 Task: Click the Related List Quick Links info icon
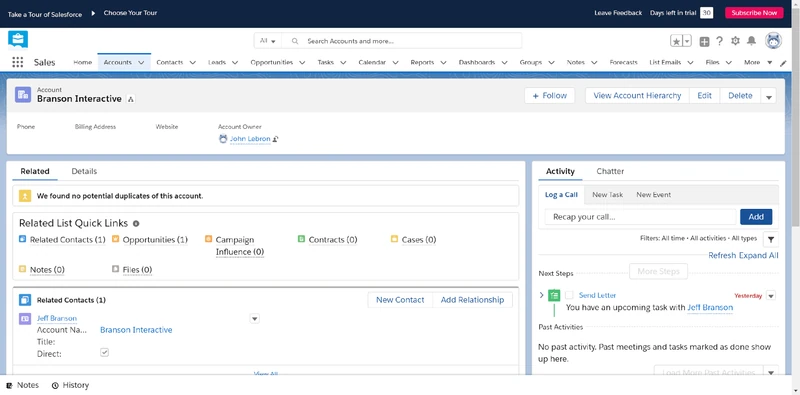coord(136,224)
